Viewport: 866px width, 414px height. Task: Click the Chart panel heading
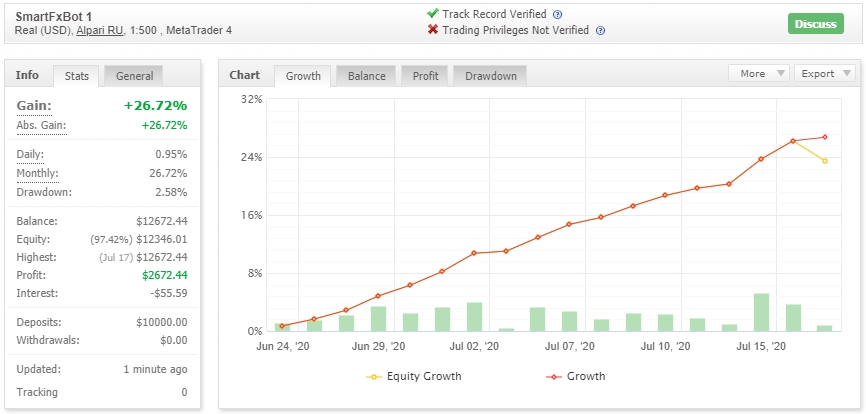click(245, 75)
